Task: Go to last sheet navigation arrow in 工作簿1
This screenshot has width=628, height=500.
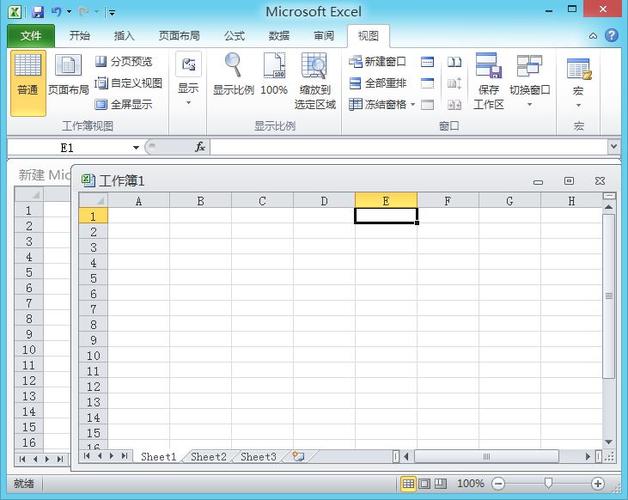Action: point(125,456)
